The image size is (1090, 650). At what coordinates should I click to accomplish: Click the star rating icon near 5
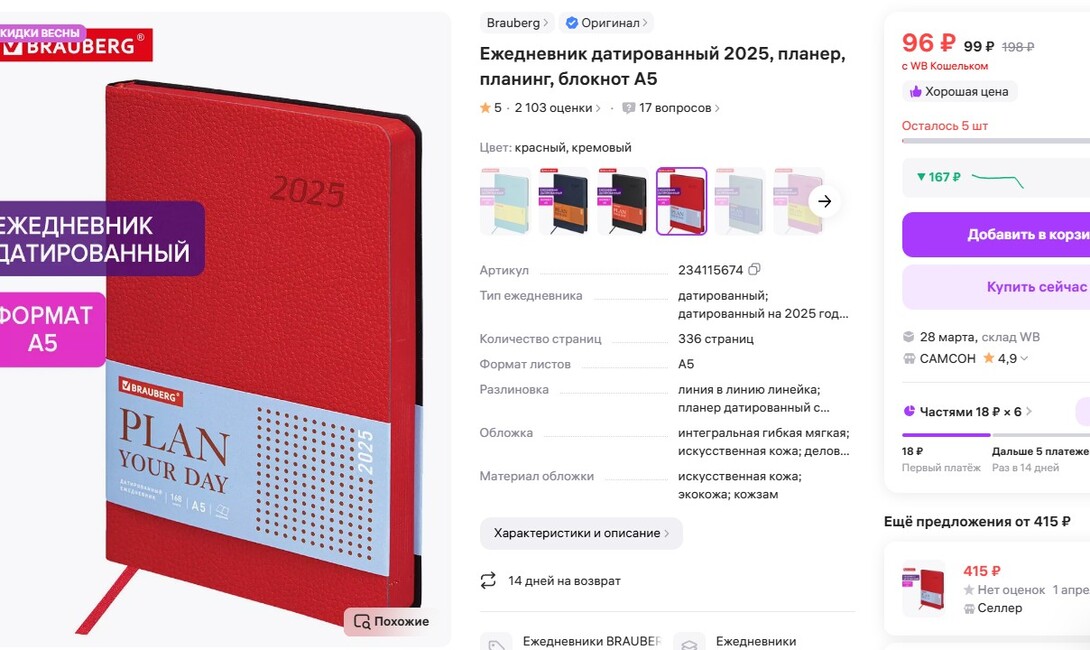485,108
